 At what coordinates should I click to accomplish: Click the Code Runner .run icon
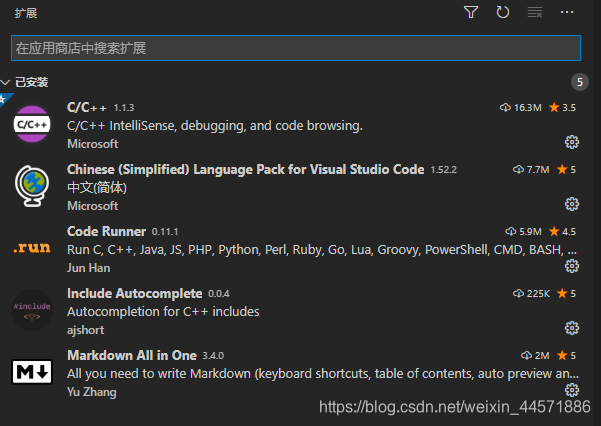(x=32, y=248)
